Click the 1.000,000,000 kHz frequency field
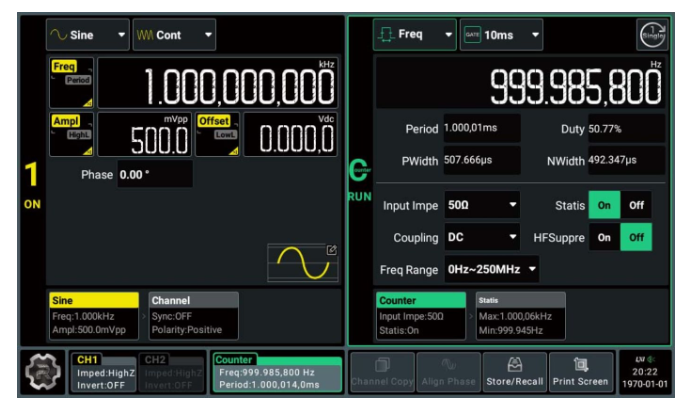 coord(218,83)
